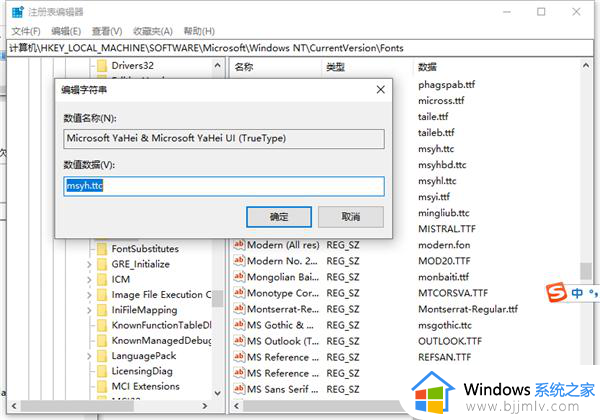Click the Modern No. 2 string value icon
600x420 pixels.
[239, 260]
